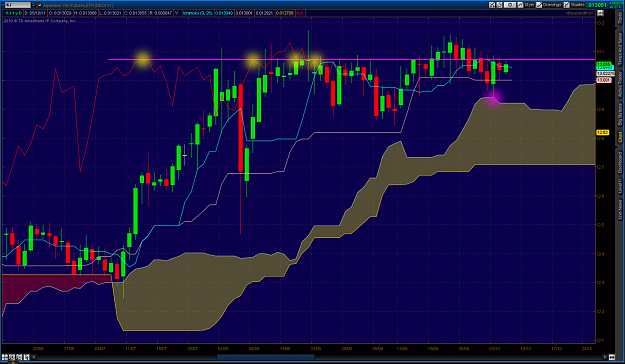Image resolution: width=625 pixels, height=364 pixels.
Task: Select the Chart sidebar tab
Action: pos(620,138)
